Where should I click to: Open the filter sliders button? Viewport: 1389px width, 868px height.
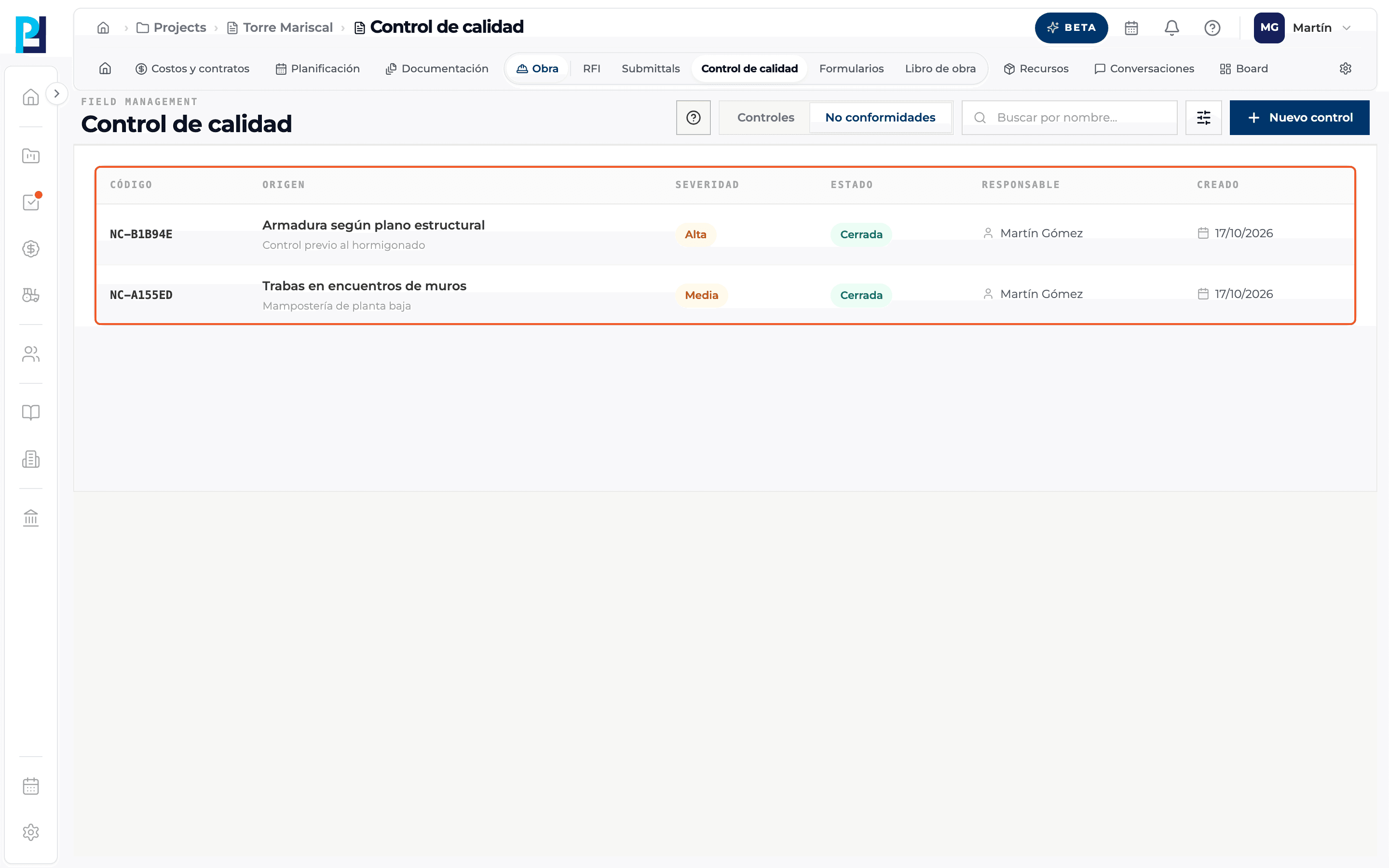click(x=1204, y=118)
